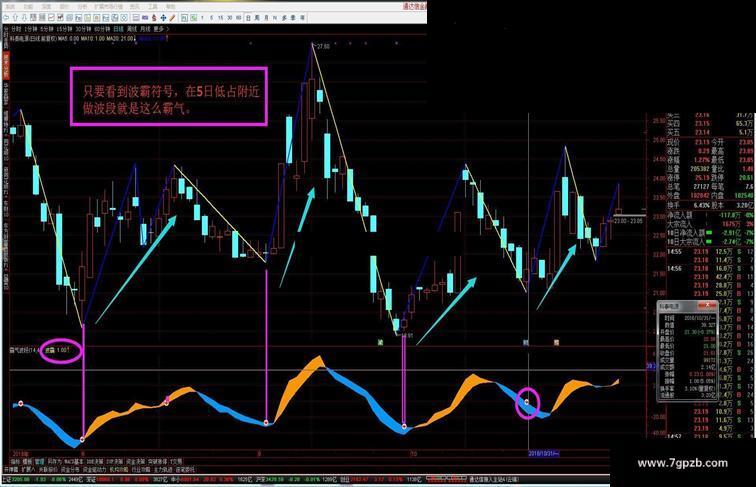
Task: Click the 年 year toolbar button
Action: [x=302, y=18]
